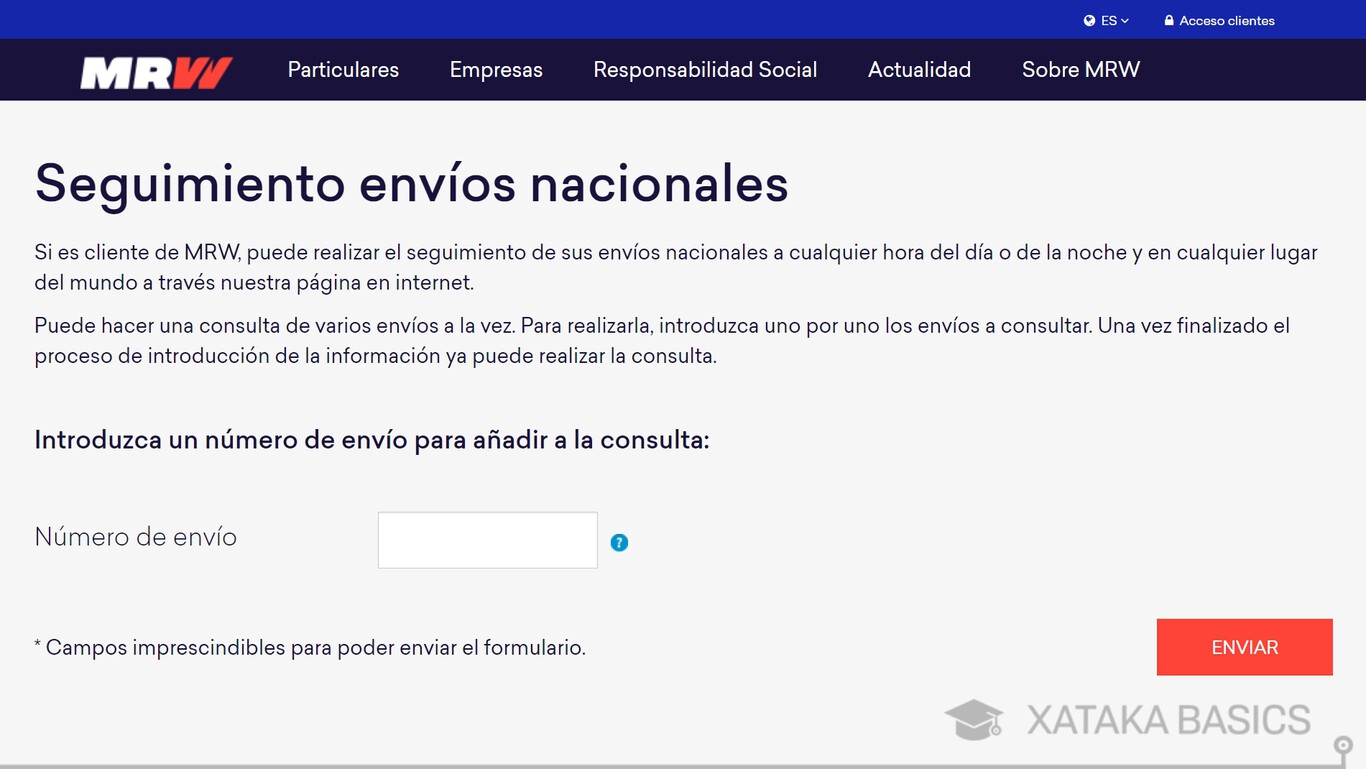Click the Seguimiento envíos nacionales heading
This screenshot has width=1366, height=769.
[411, 183]
